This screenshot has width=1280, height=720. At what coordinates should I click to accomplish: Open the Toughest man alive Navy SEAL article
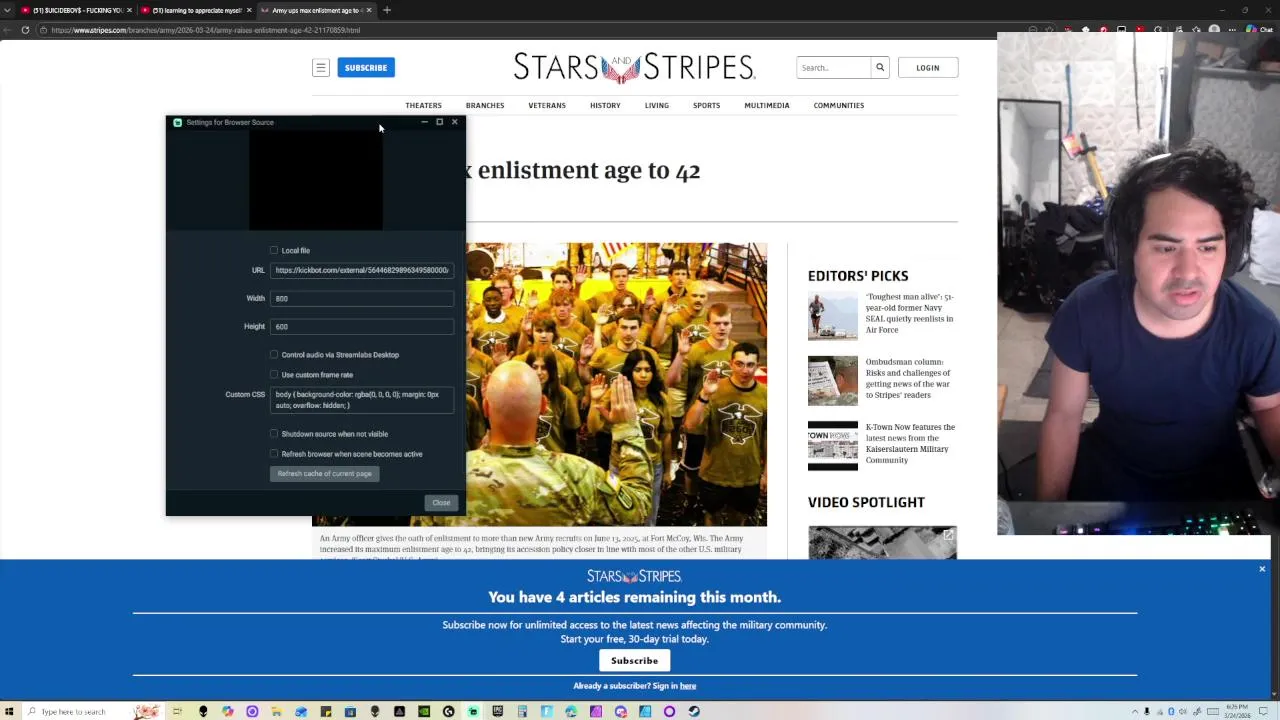[909, 313]
